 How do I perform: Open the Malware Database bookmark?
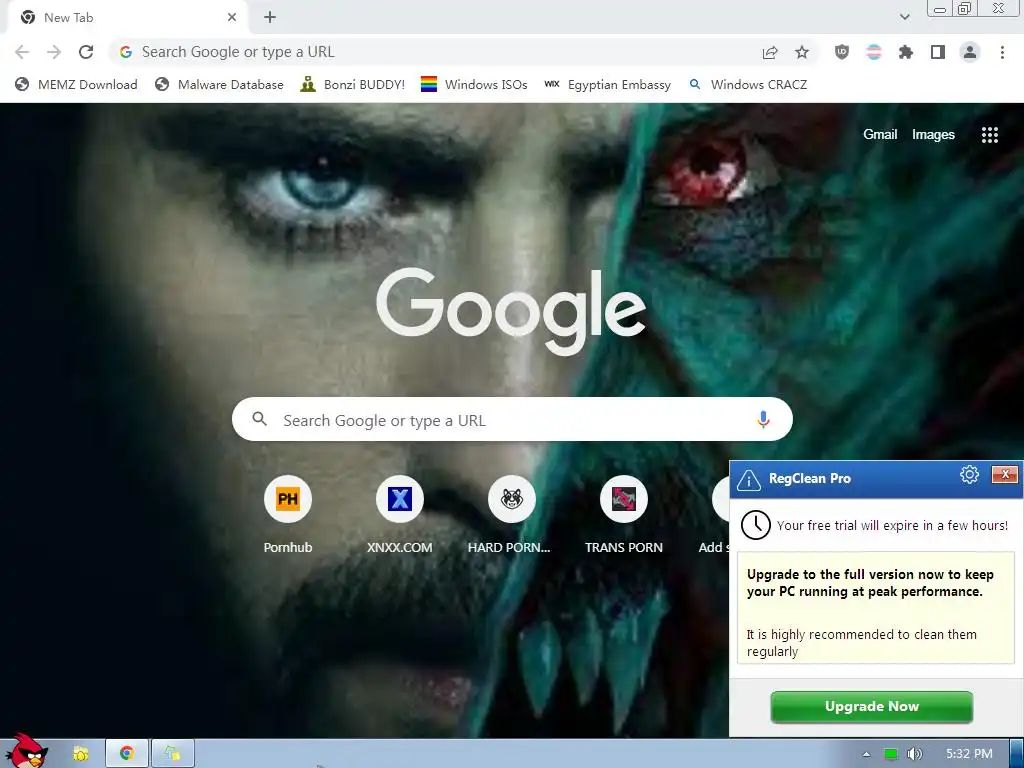tap(219, 84)
